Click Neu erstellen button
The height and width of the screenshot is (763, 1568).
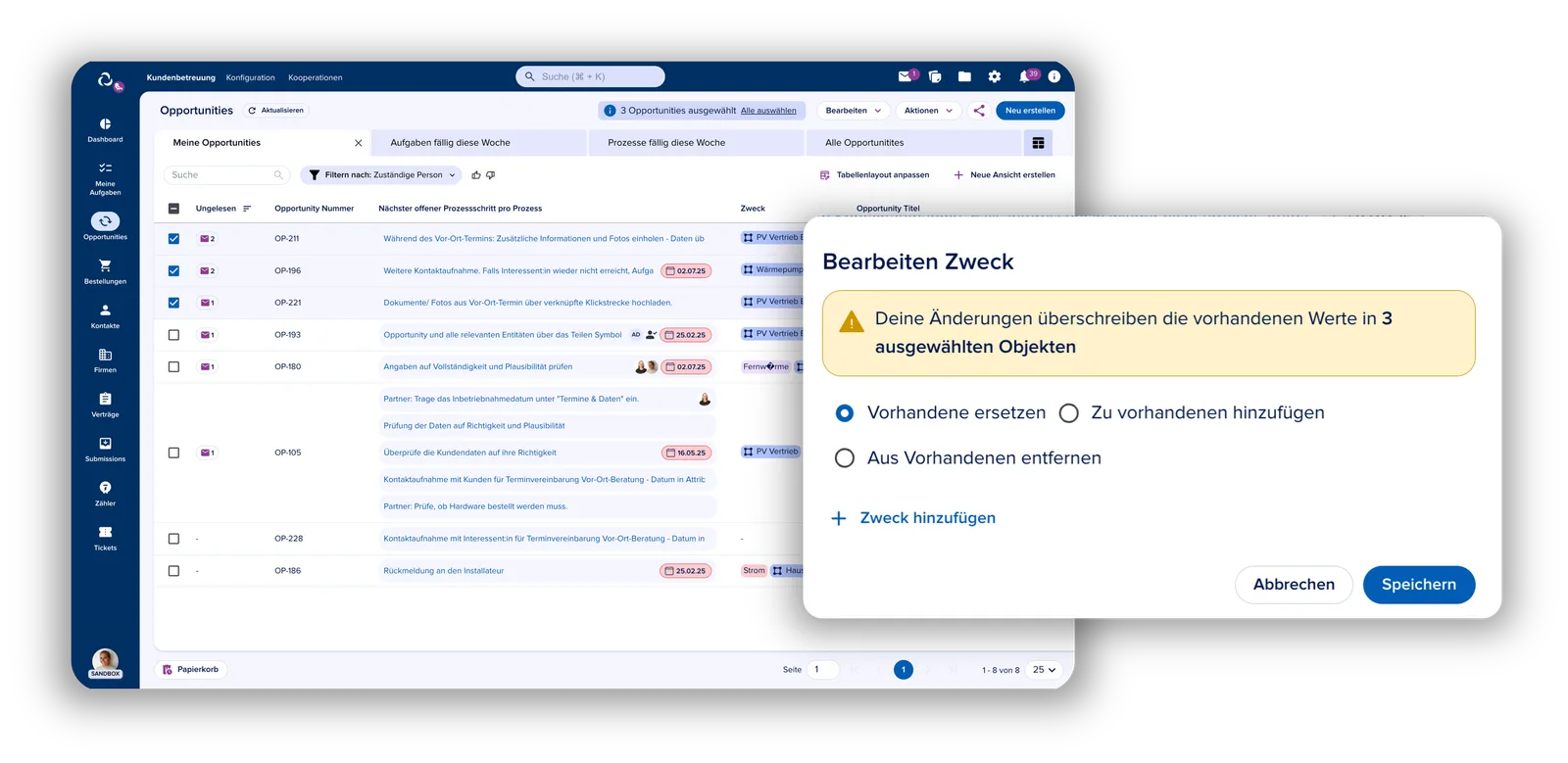click(x=1030, y=111)
